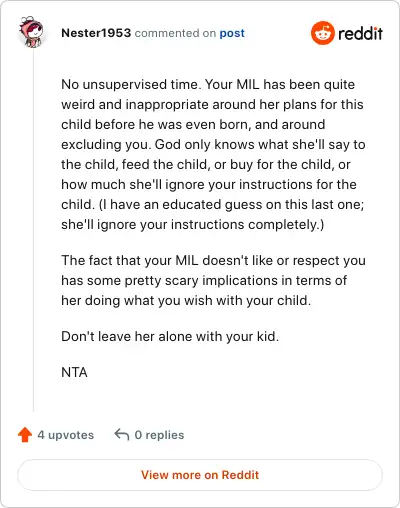Upvote the comment with the orange arrow
This screenshot has width=400, height=508.
coord(25,435)
